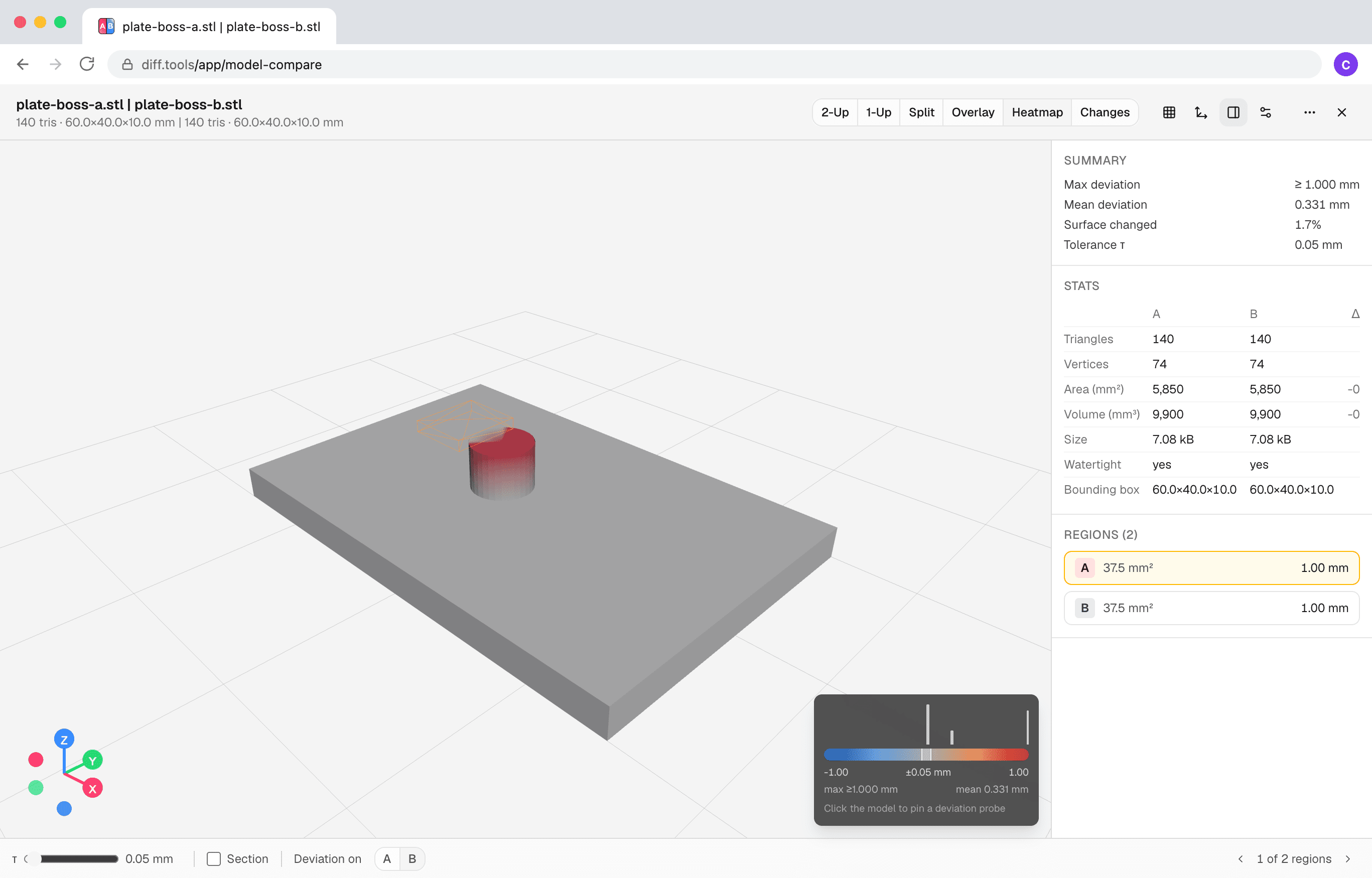
Task: Click the red boss cylinder on model
Action: pyautogui.click(x=502, y=465)
